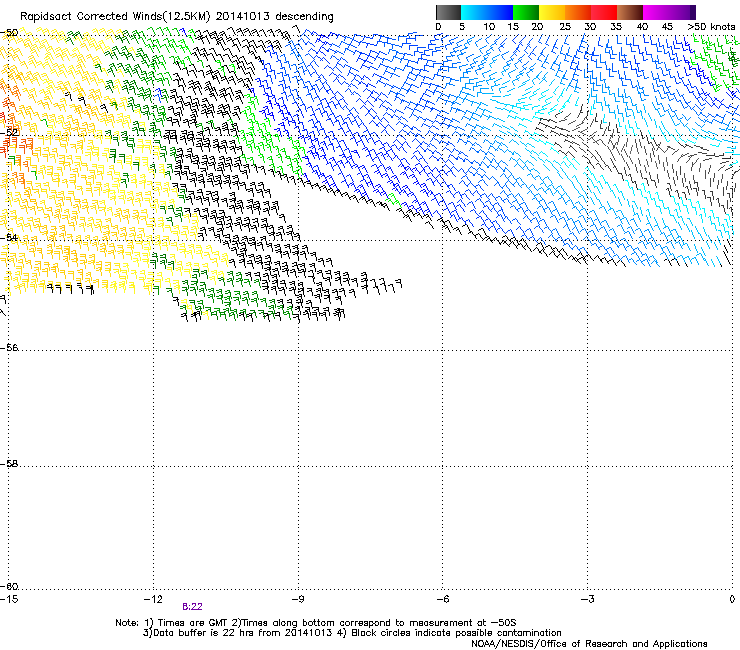Click the yellow 20-25 knots legend swatch
Screen dimensions: 740x650
[x=552, y=12]
